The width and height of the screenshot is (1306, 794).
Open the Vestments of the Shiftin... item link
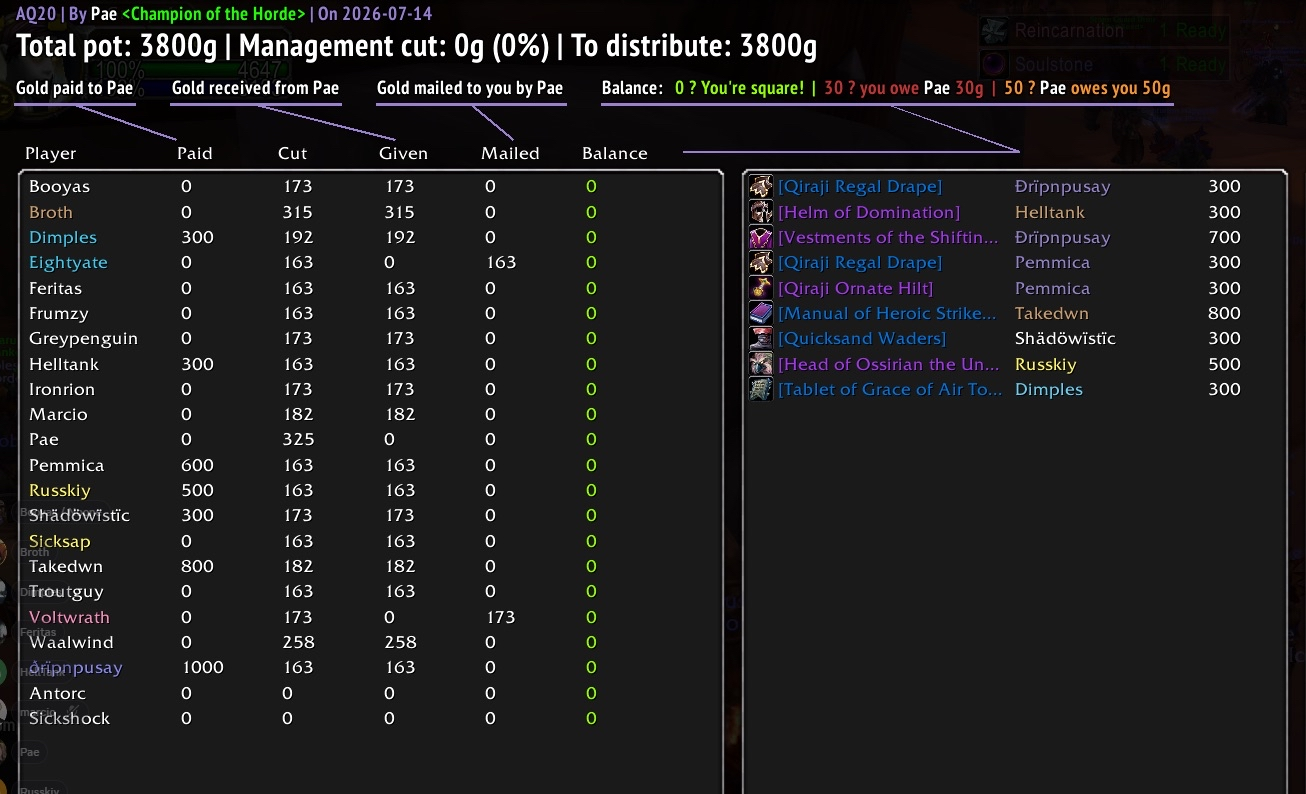pyautogui.click(x=888, y=237)
